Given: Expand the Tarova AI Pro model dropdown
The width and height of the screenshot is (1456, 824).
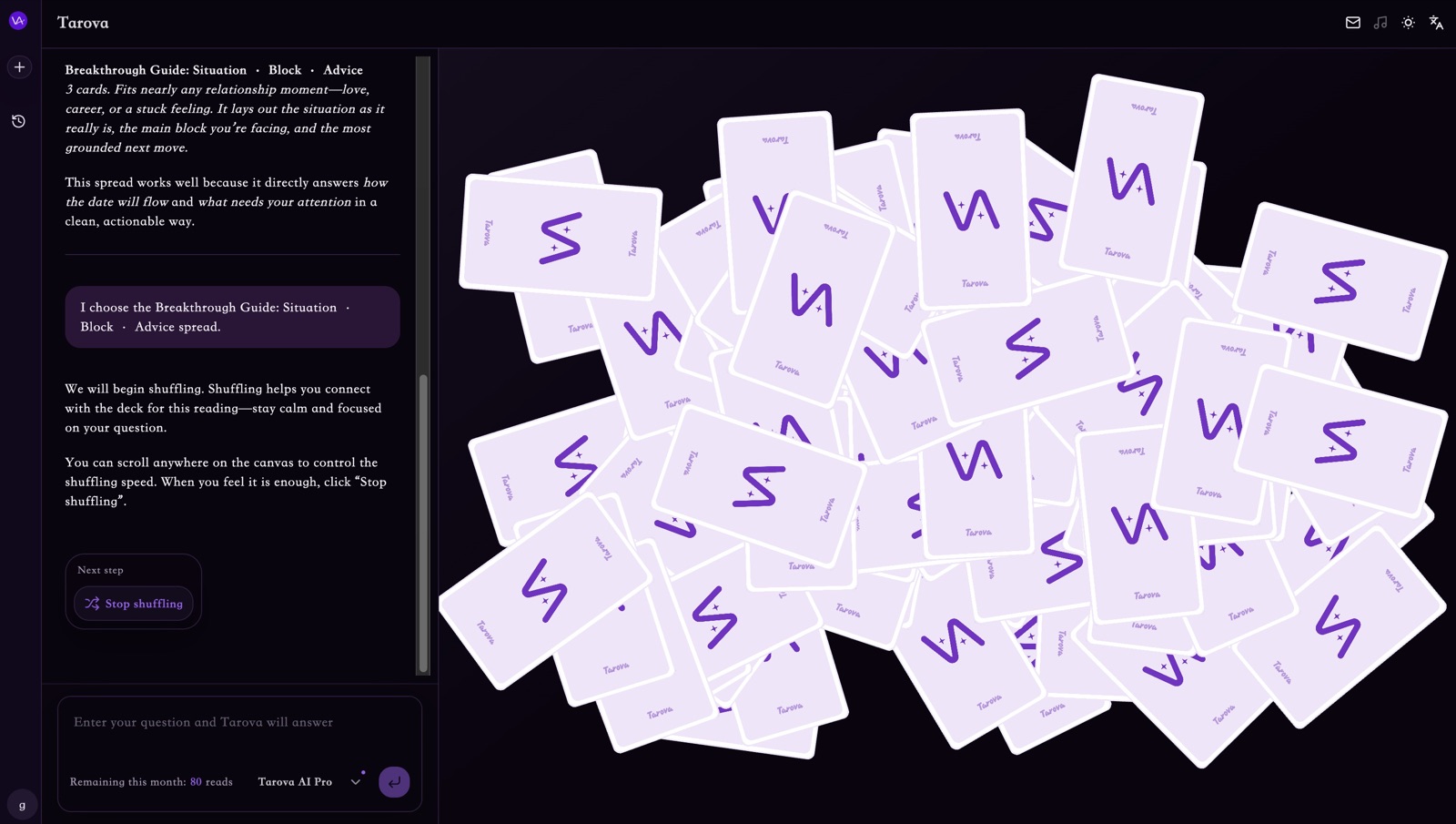Looking at the screenshot, I should (309, 782).
